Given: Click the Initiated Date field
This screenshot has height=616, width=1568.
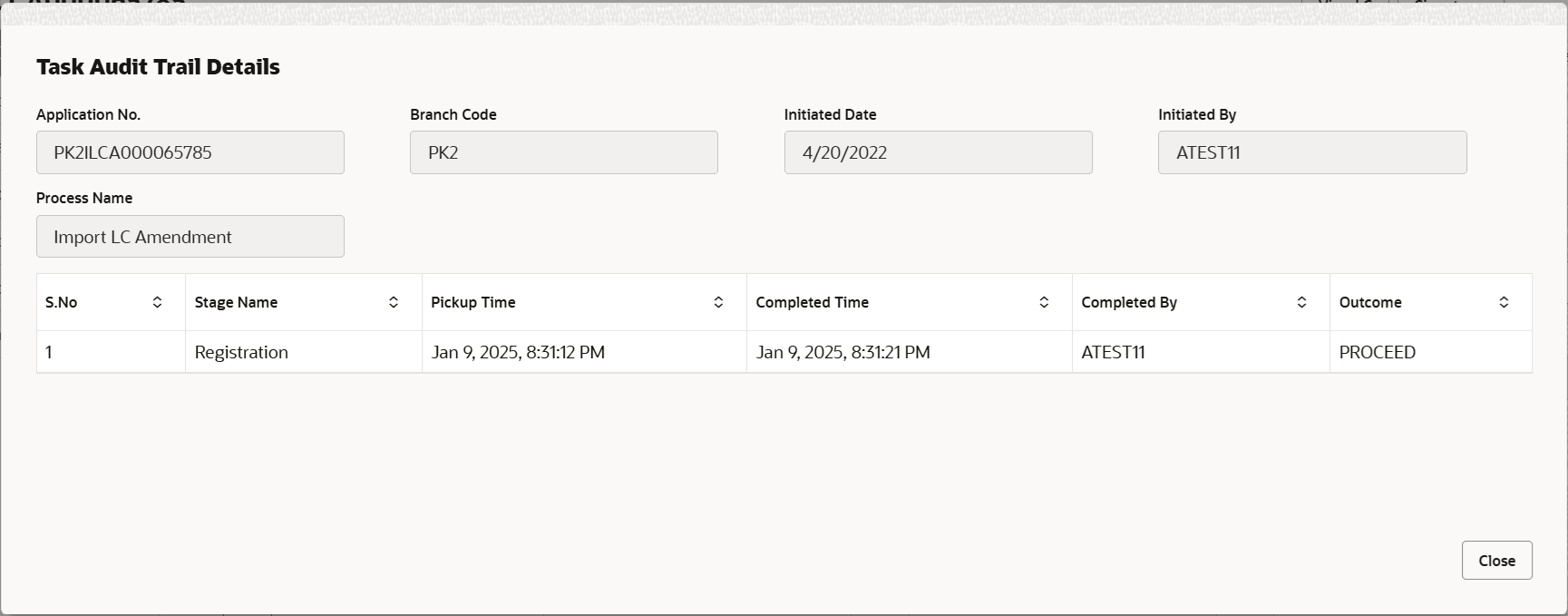Looking at the screenshot, I should click(x=938, y=152).
